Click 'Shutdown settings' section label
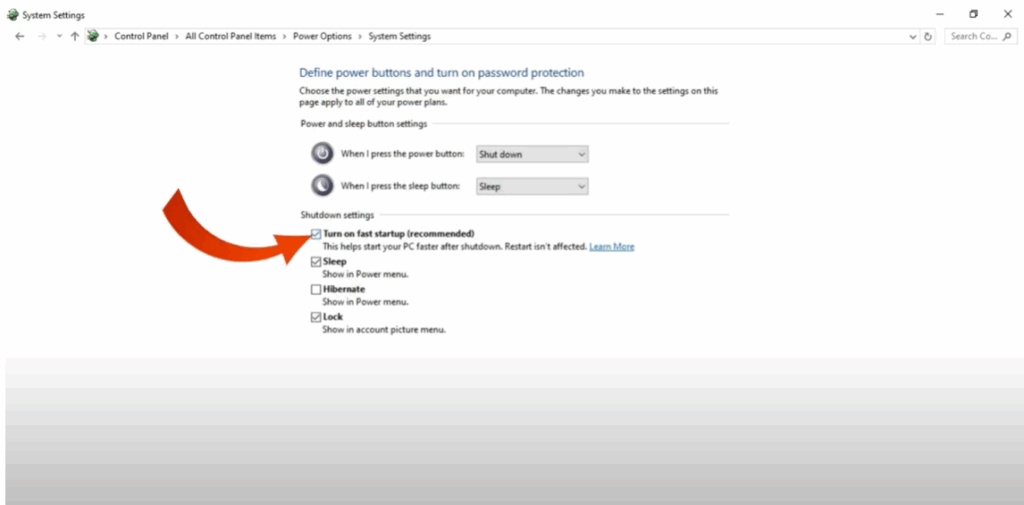 pos(338,214)
